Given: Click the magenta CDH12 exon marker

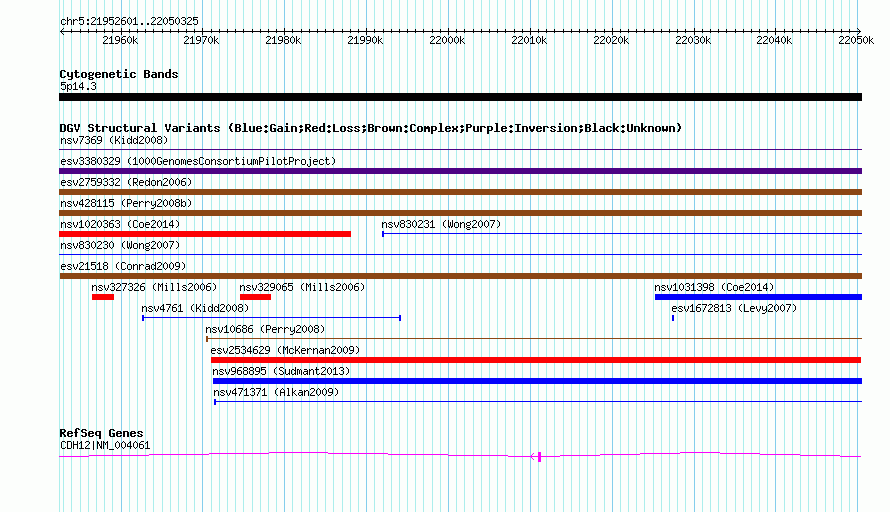Looking at the screenshot, I should coord(539,456).
